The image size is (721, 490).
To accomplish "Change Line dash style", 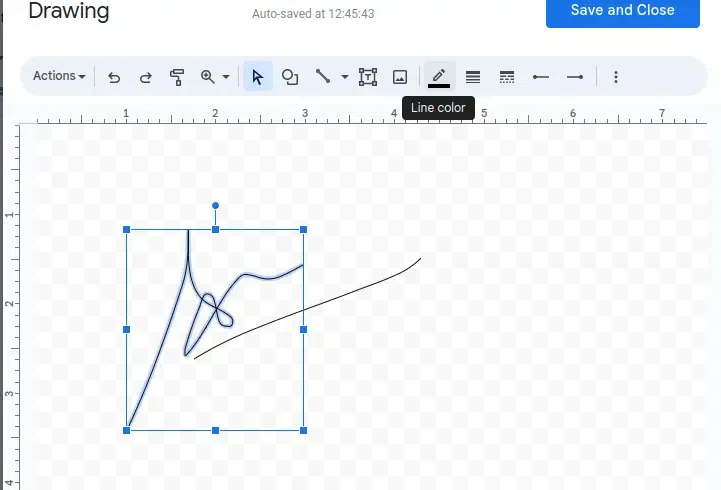I will click(507, 77).
